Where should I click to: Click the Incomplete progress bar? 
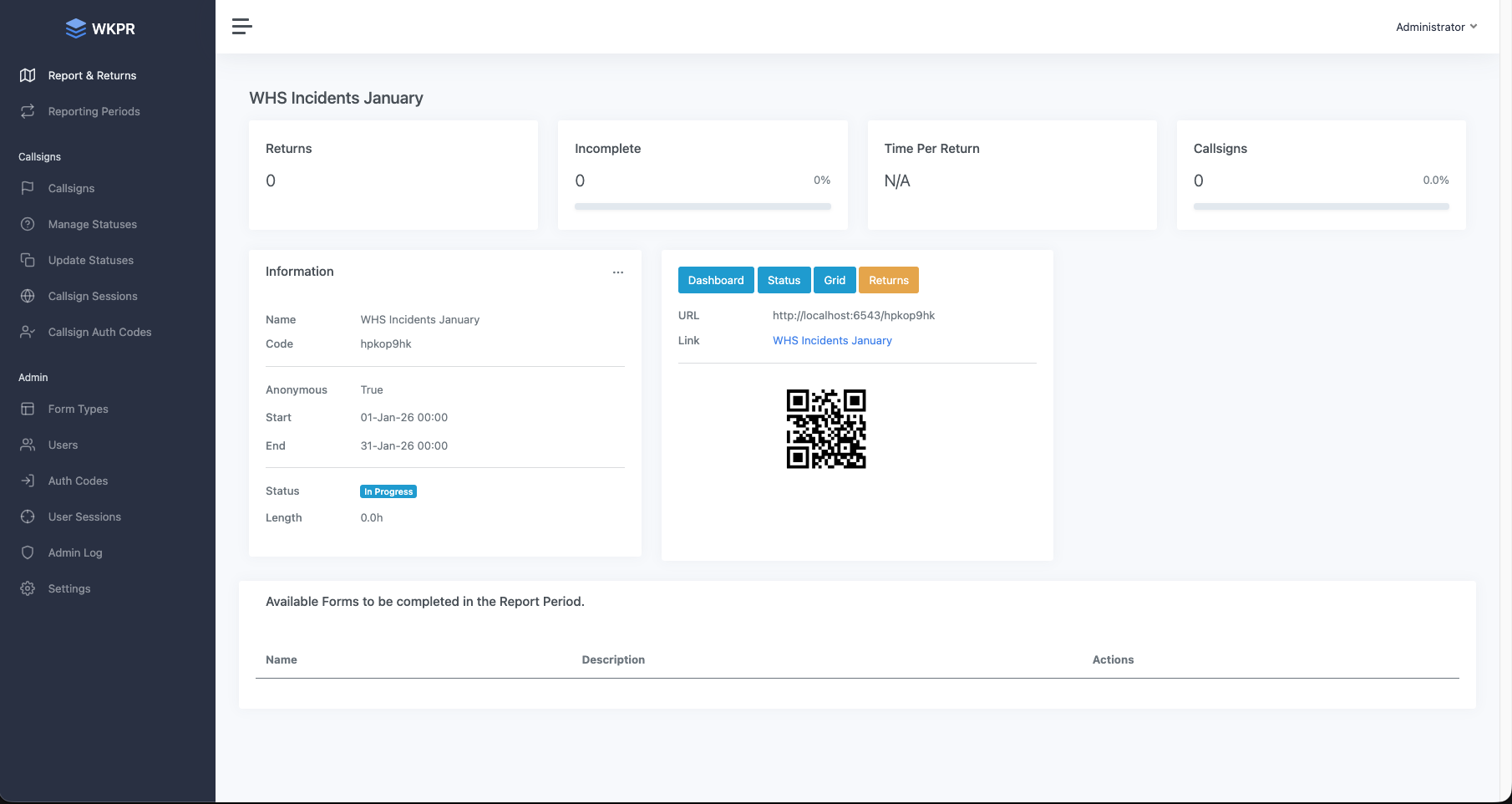point(703,206)
